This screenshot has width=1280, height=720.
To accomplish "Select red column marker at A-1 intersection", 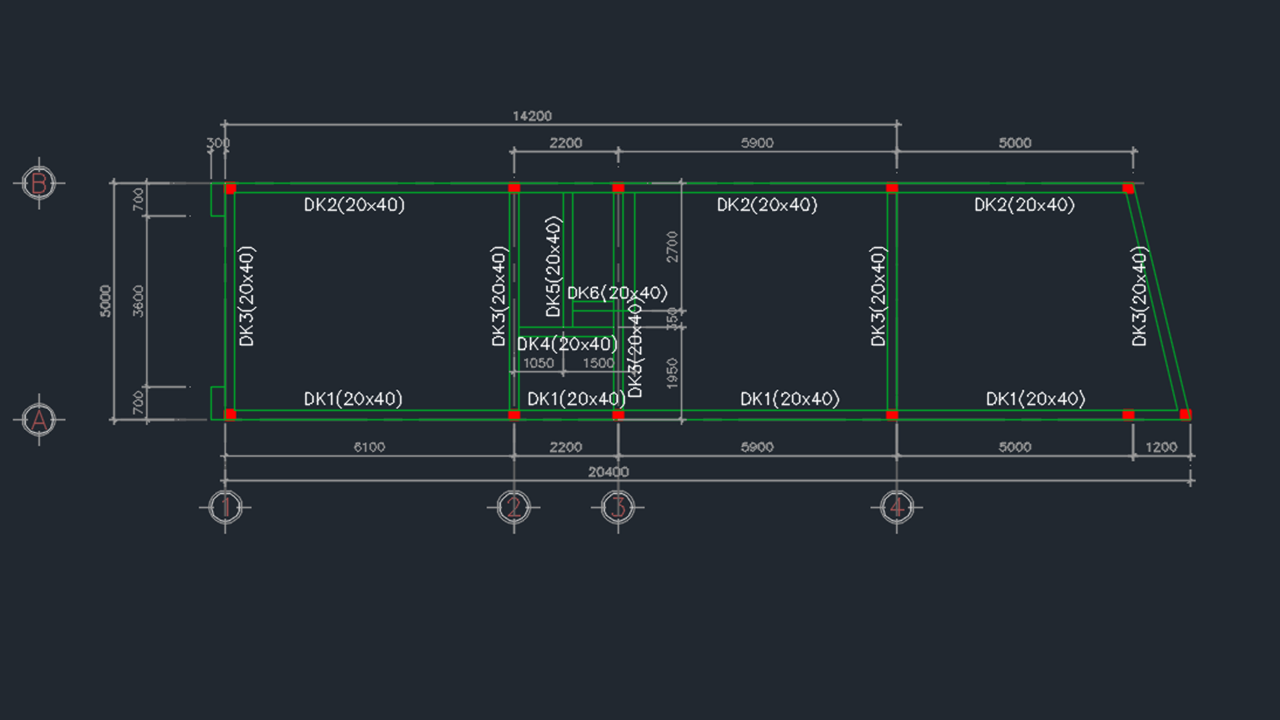I will pyautogui.click(x=230, y=414).
